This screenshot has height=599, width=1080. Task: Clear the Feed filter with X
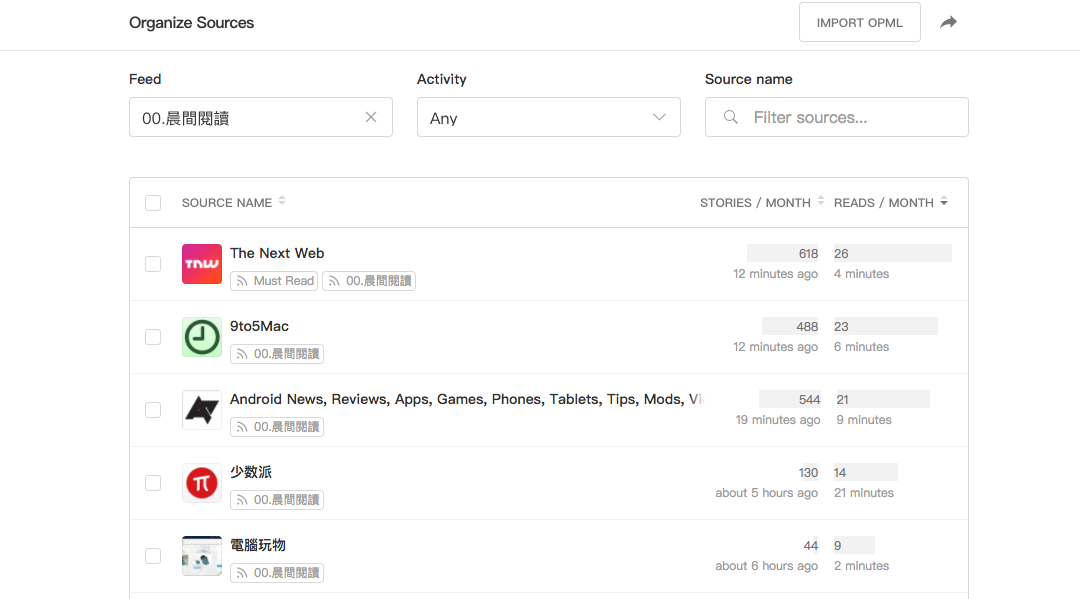[371, 117]
